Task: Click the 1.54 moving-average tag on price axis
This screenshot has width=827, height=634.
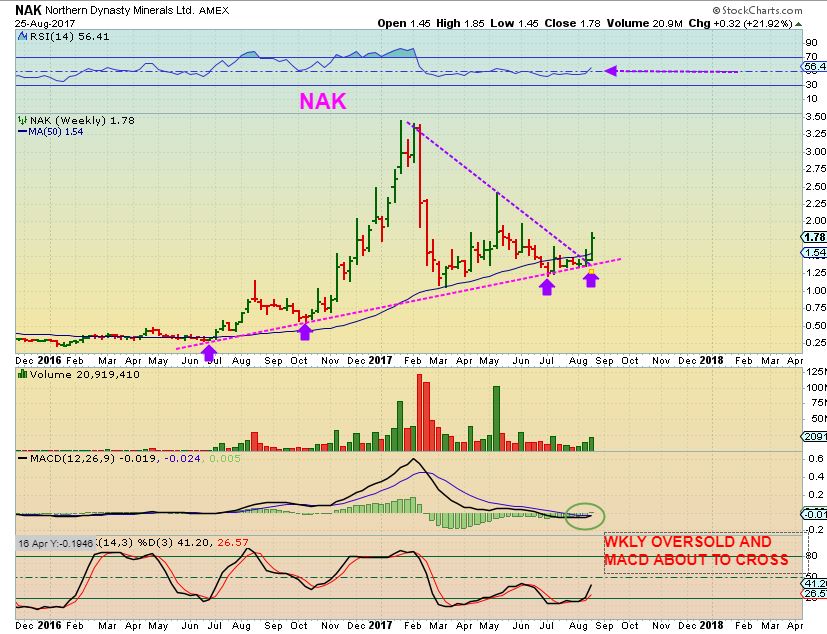Action: pyautogui.click(x=815, y=253)
